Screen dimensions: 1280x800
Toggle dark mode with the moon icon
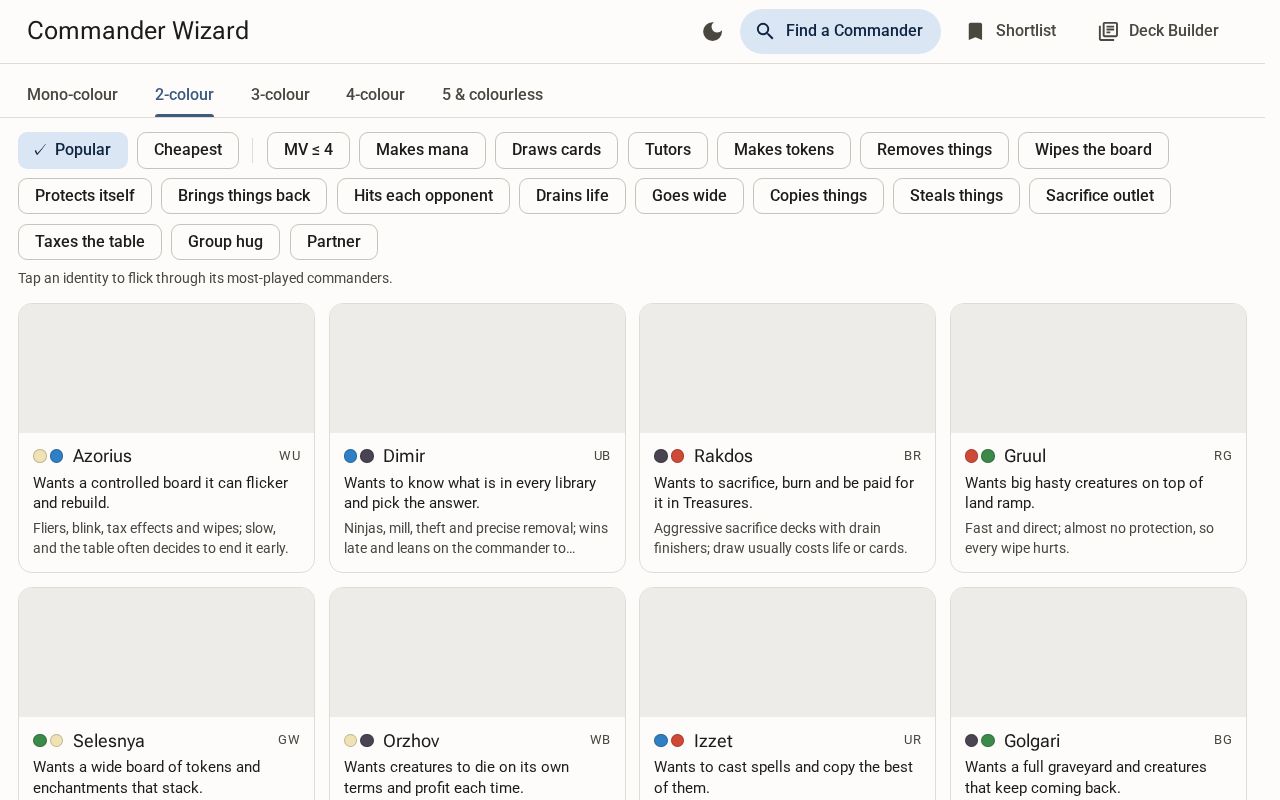(713, 31)
